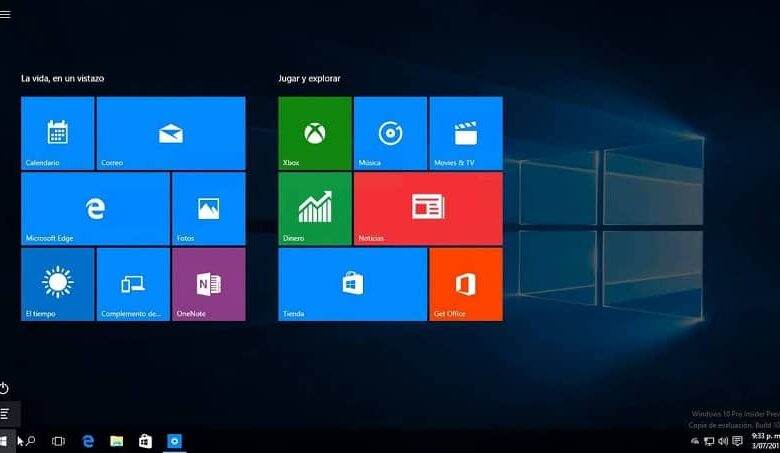Screen dimensions: 780x453
Task: Open Task View on the taskbar
Action: (58, 441)
